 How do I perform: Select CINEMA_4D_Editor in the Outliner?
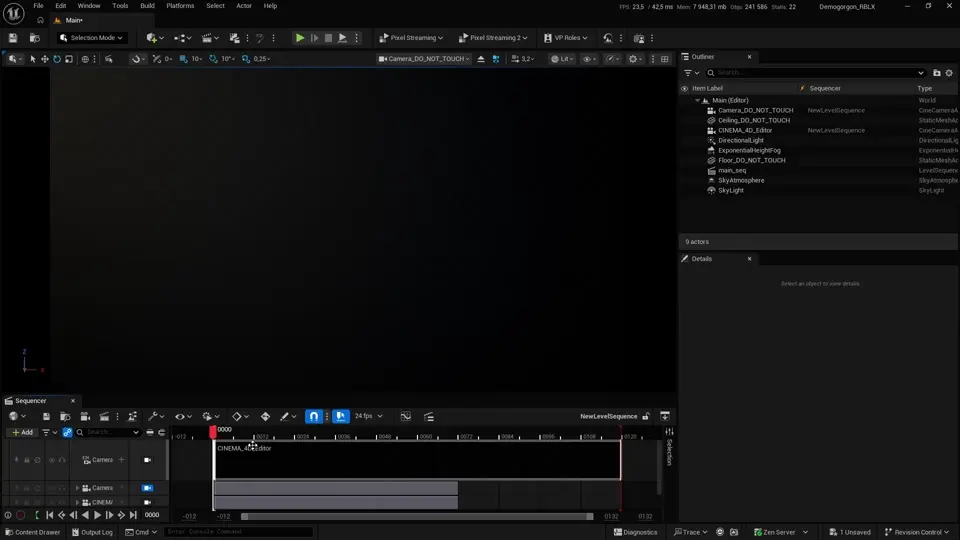coord(744,130)
